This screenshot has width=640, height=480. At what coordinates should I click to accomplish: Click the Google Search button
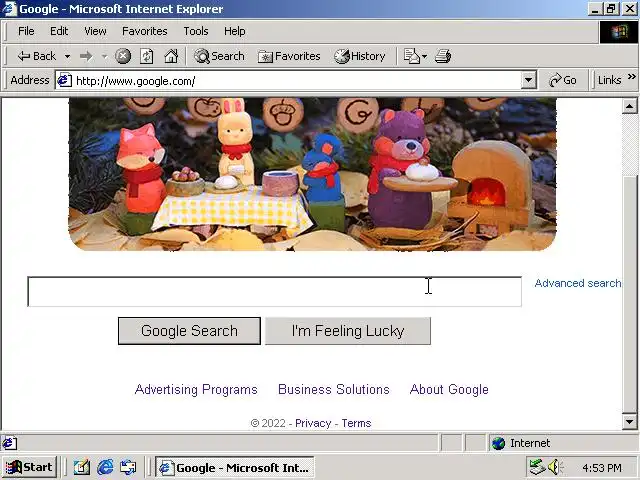tap(189, 331)
